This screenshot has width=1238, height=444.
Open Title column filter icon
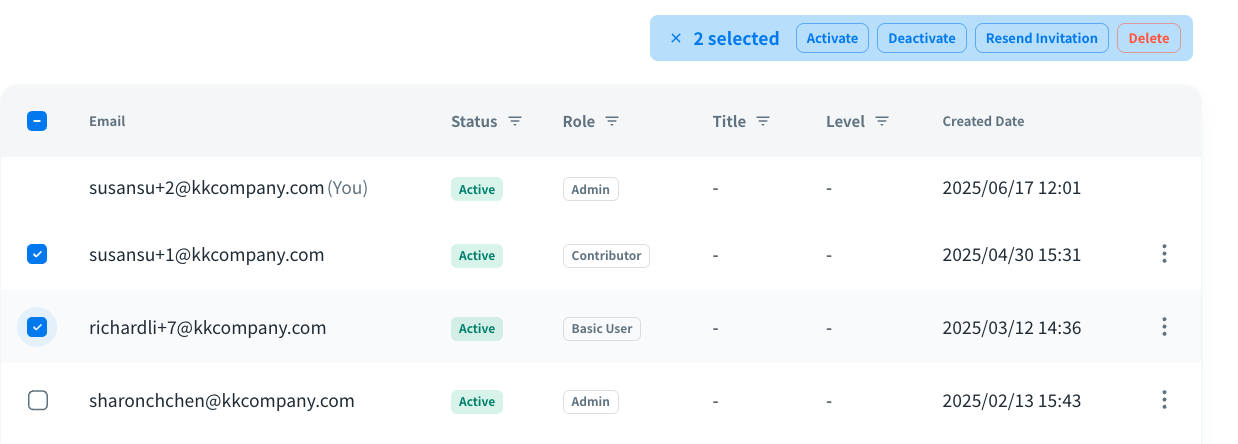click(x=763, y=121)
